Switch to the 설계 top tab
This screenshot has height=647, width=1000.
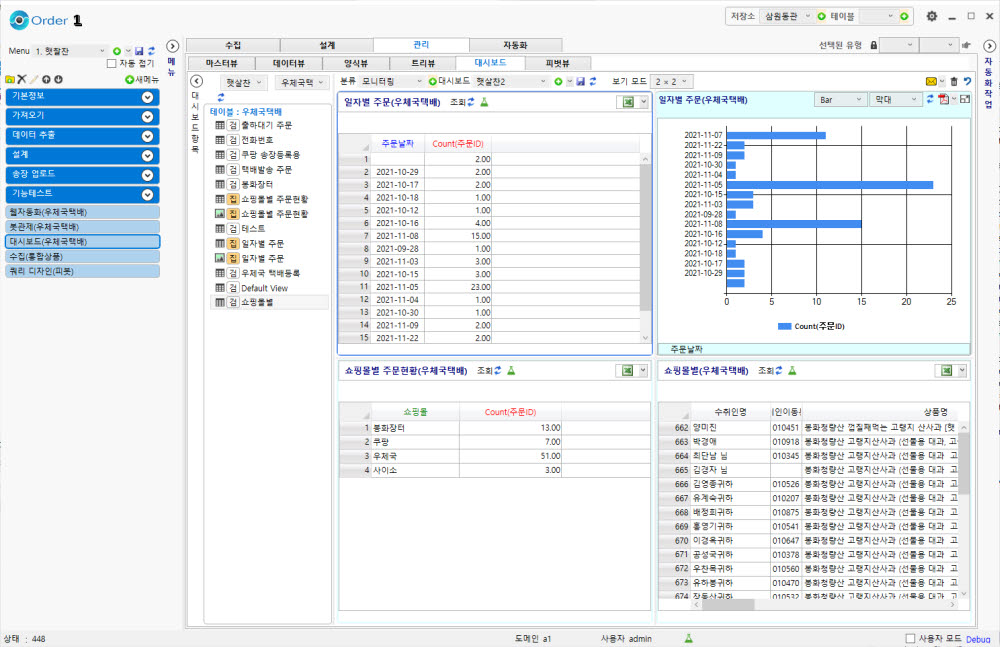click(327, 45)
